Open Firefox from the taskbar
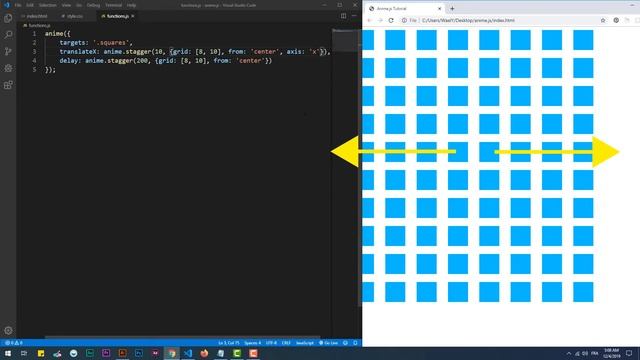Screen dimensions: 640x360 [204, 353]
